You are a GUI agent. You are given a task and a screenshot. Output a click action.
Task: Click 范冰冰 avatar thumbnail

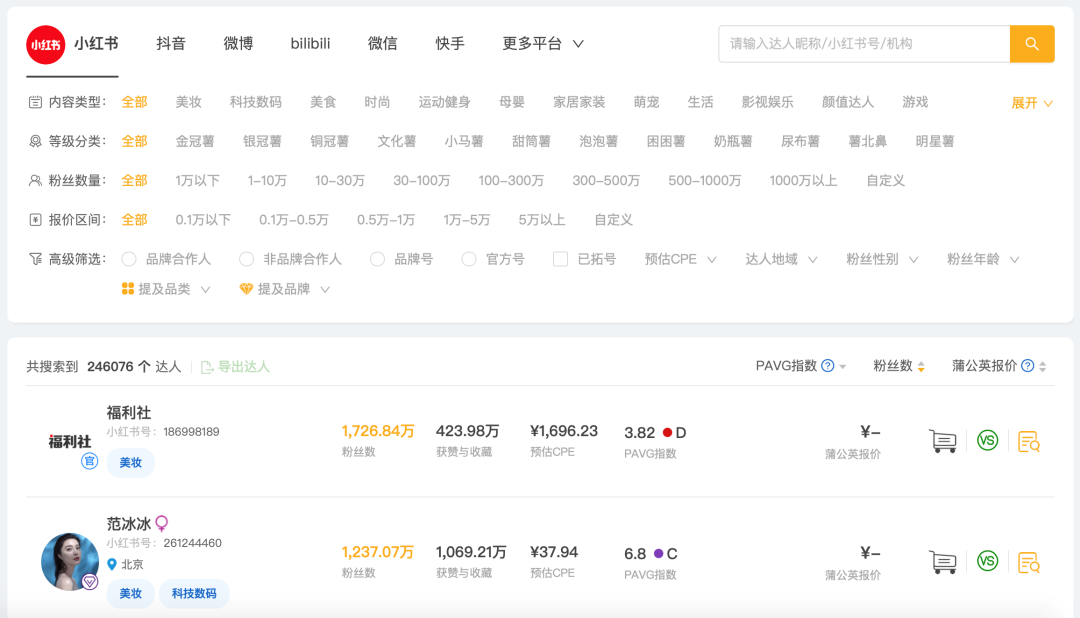tap(70, 562)
